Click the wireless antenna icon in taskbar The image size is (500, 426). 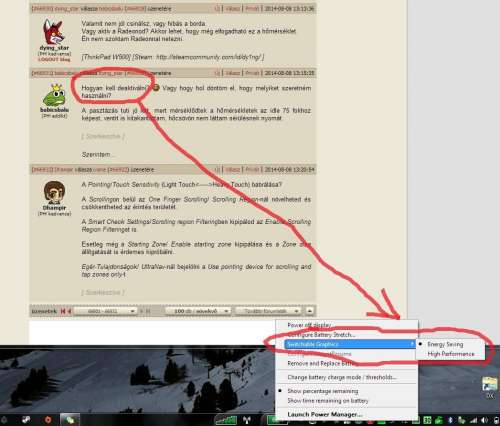(247, 419)
